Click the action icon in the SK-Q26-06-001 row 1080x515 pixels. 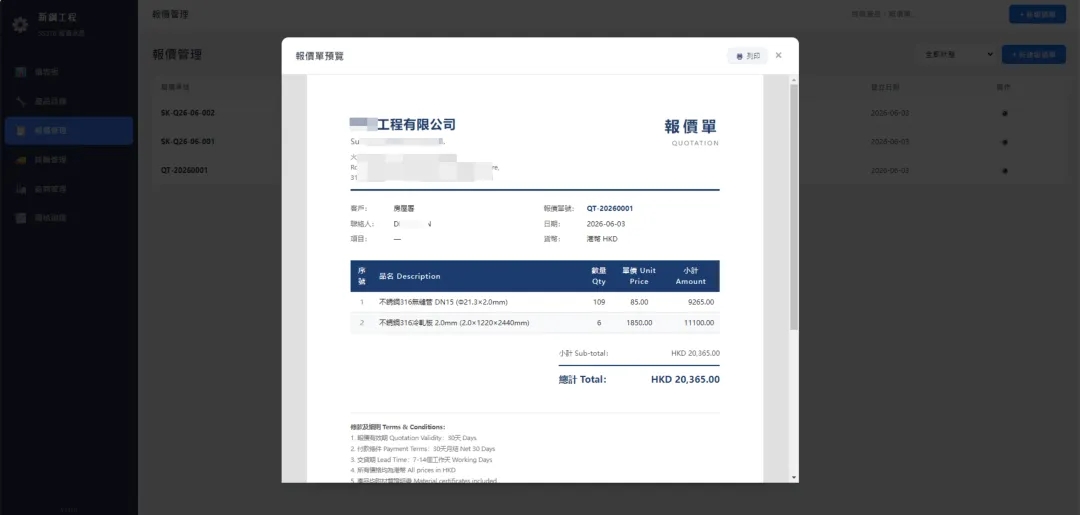point(1004,142)
